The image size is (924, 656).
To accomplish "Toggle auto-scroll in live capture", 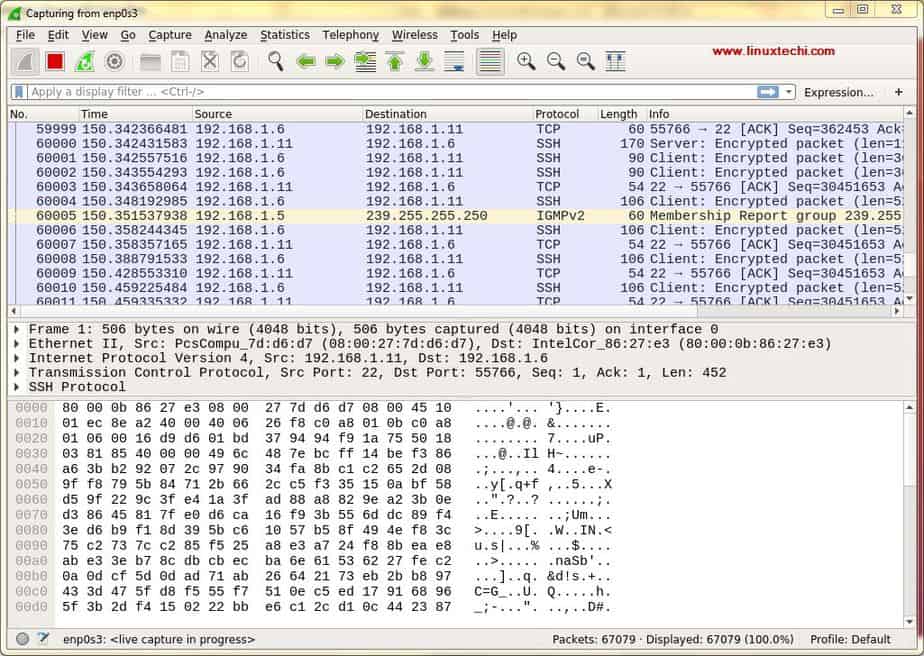I will click(x=453, y=62).
